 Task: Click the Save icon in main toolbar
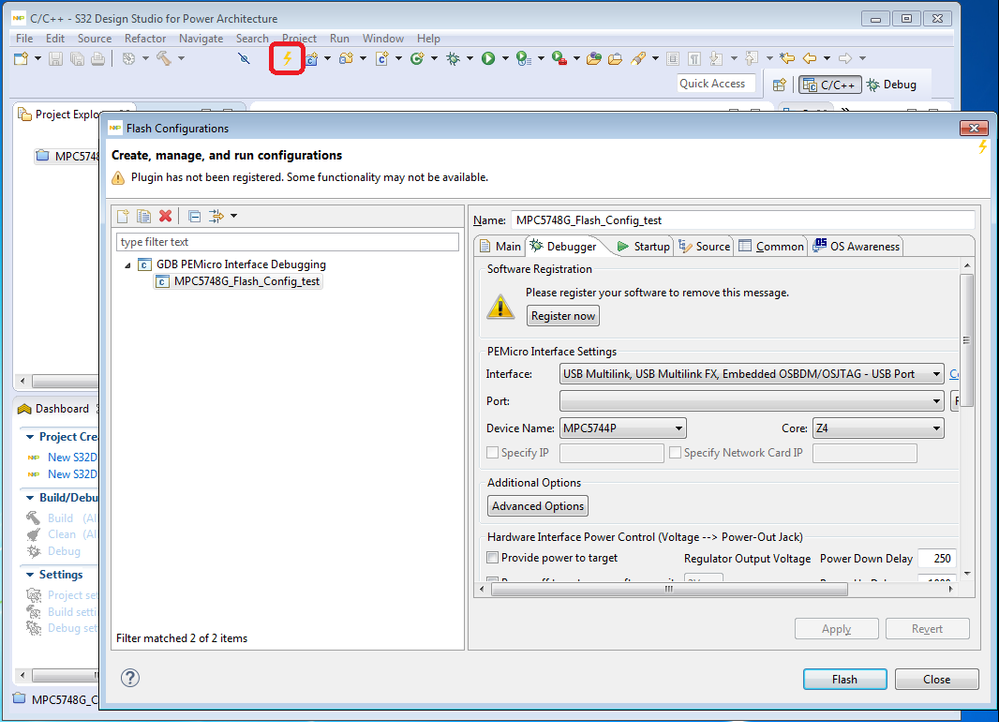coord(56,59)
